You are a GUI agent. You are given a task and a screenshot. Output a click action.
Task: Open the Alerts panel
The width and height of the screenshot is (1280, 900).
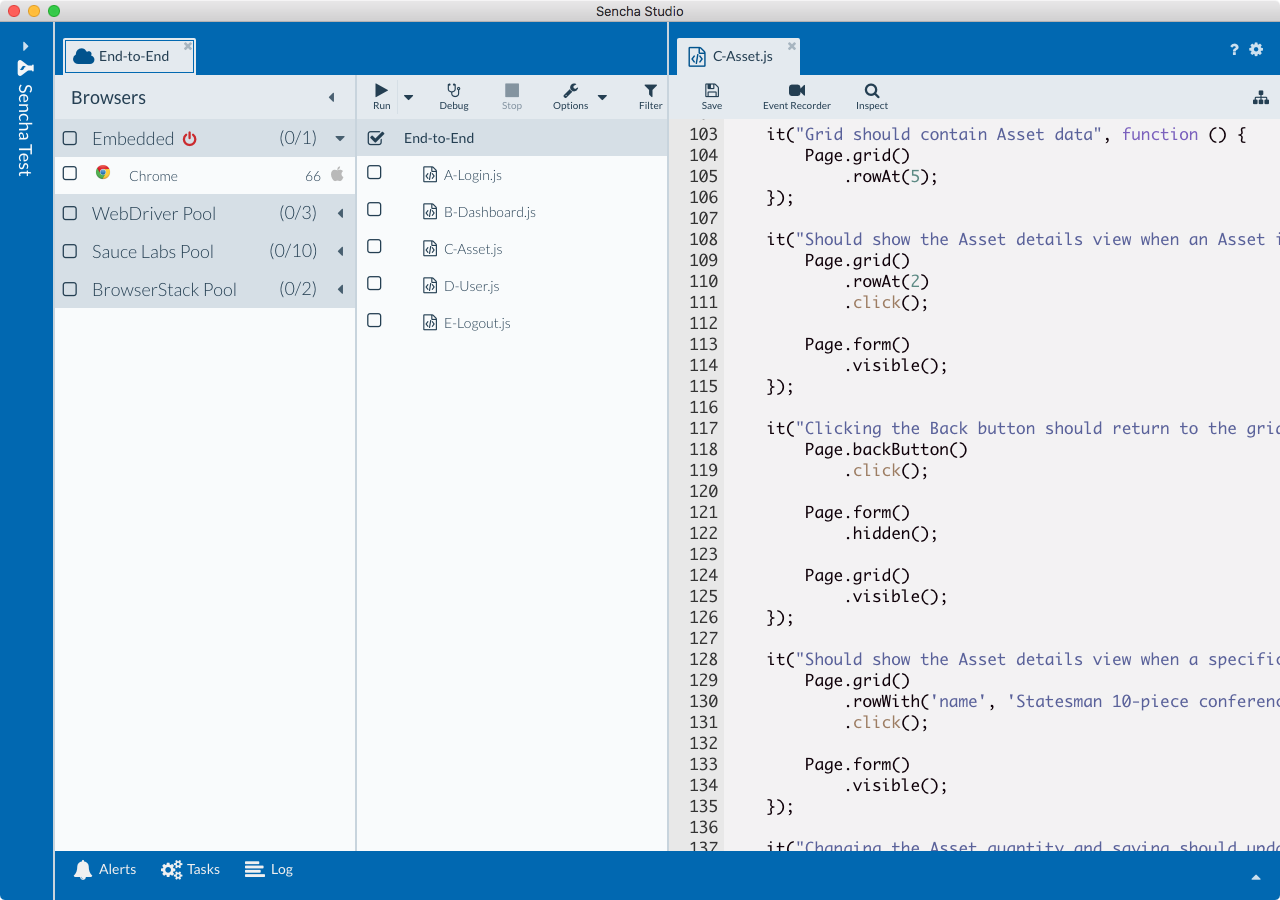click(x=105, y=870)
